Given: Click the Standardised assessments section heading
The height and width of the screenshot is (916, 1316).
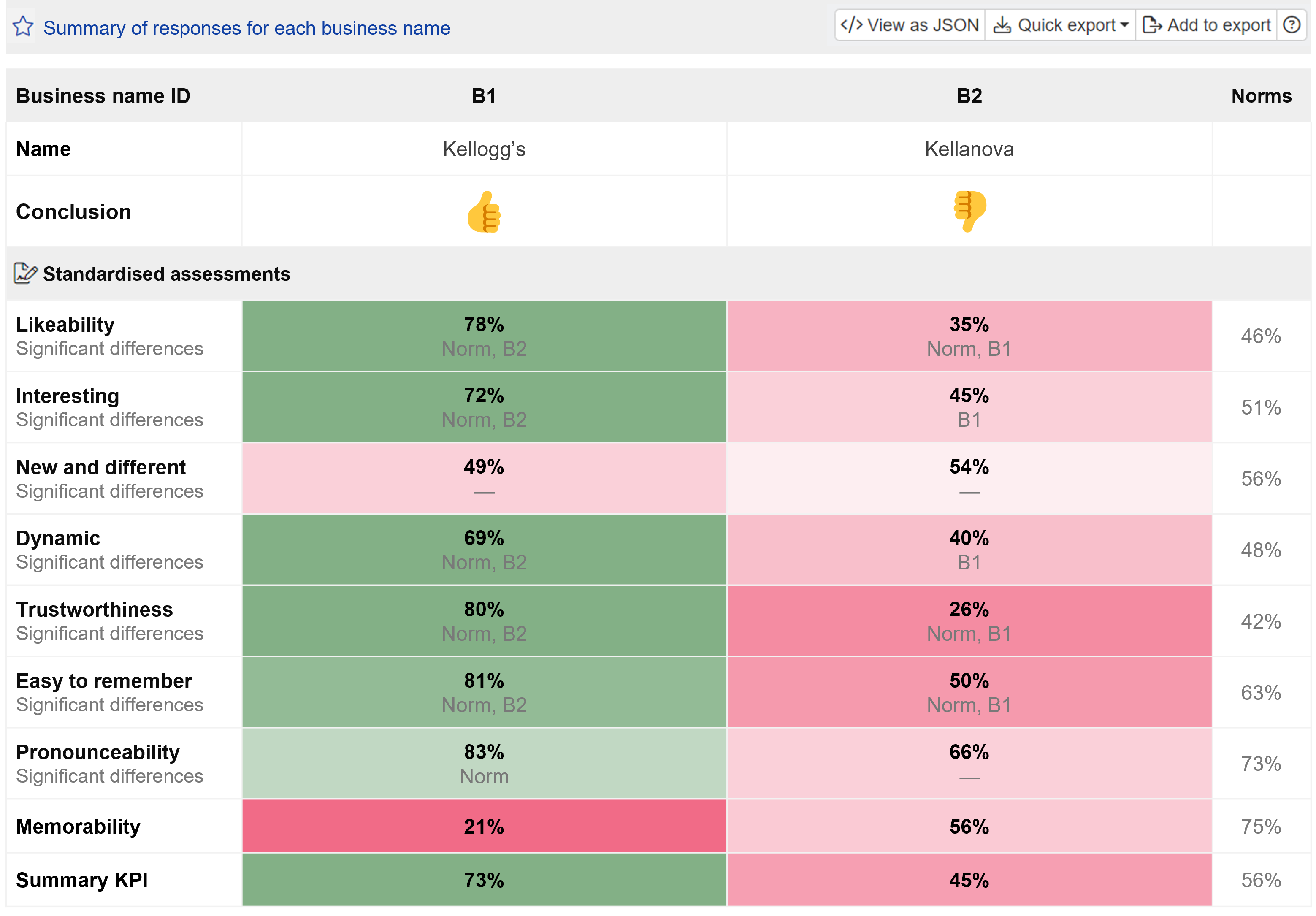Looking at the screenshot, I should 167,274.
